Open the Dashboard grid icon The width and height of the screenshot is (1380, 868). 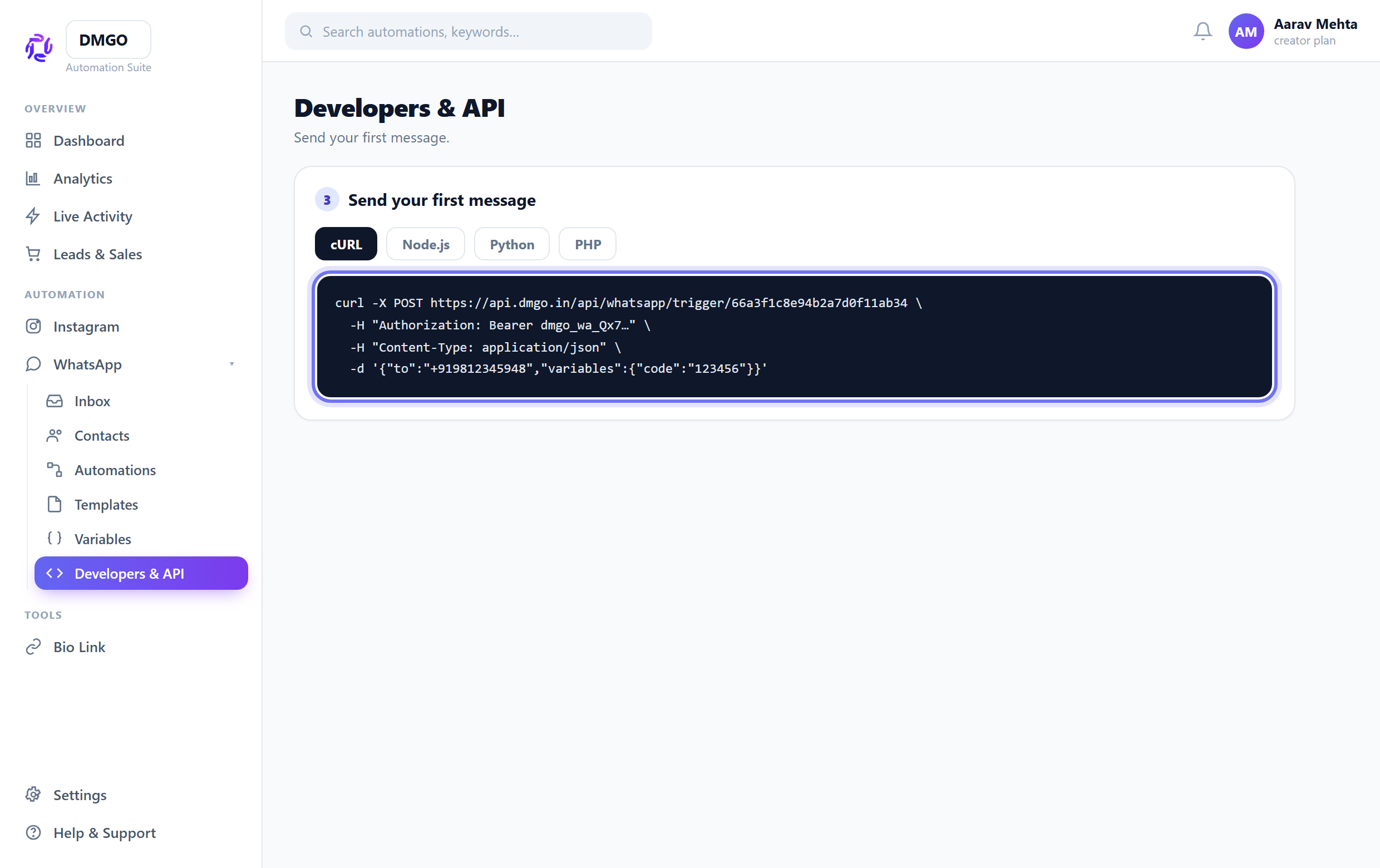tap(33, 140)
